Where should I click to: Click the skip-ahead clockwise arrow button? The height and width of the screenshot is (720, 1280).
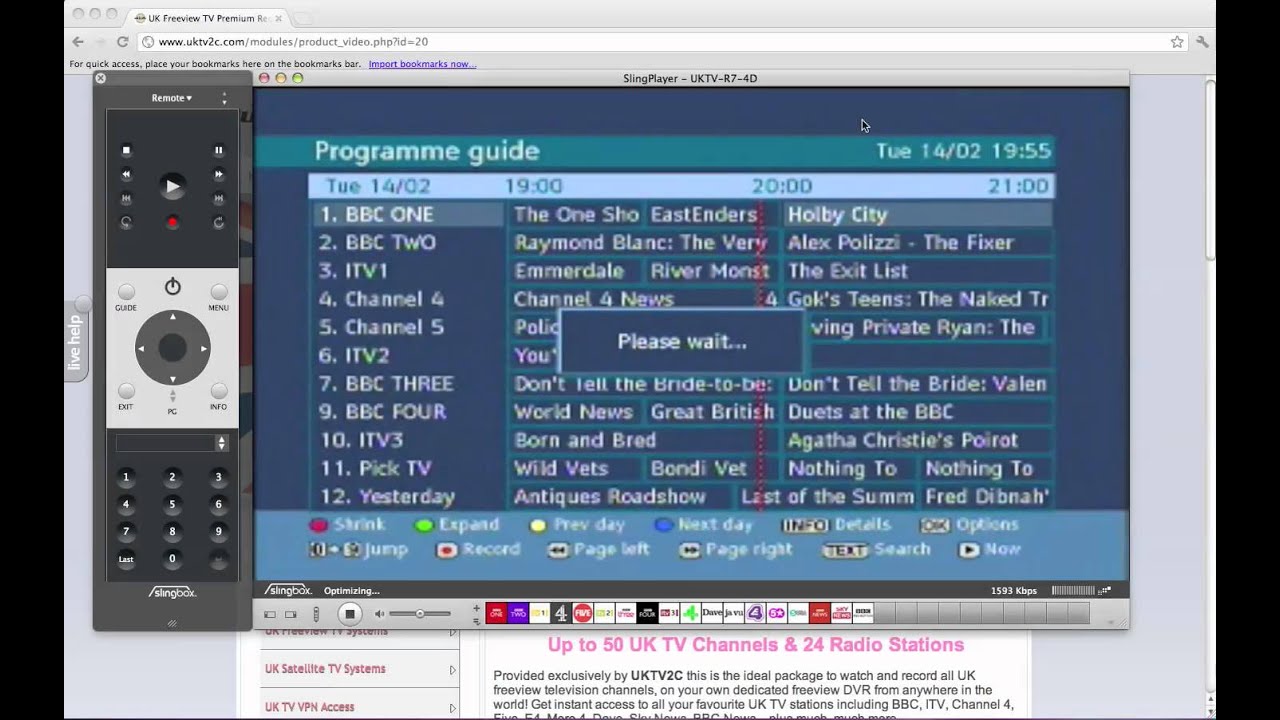pyautogui.click(x=218, y=223)
